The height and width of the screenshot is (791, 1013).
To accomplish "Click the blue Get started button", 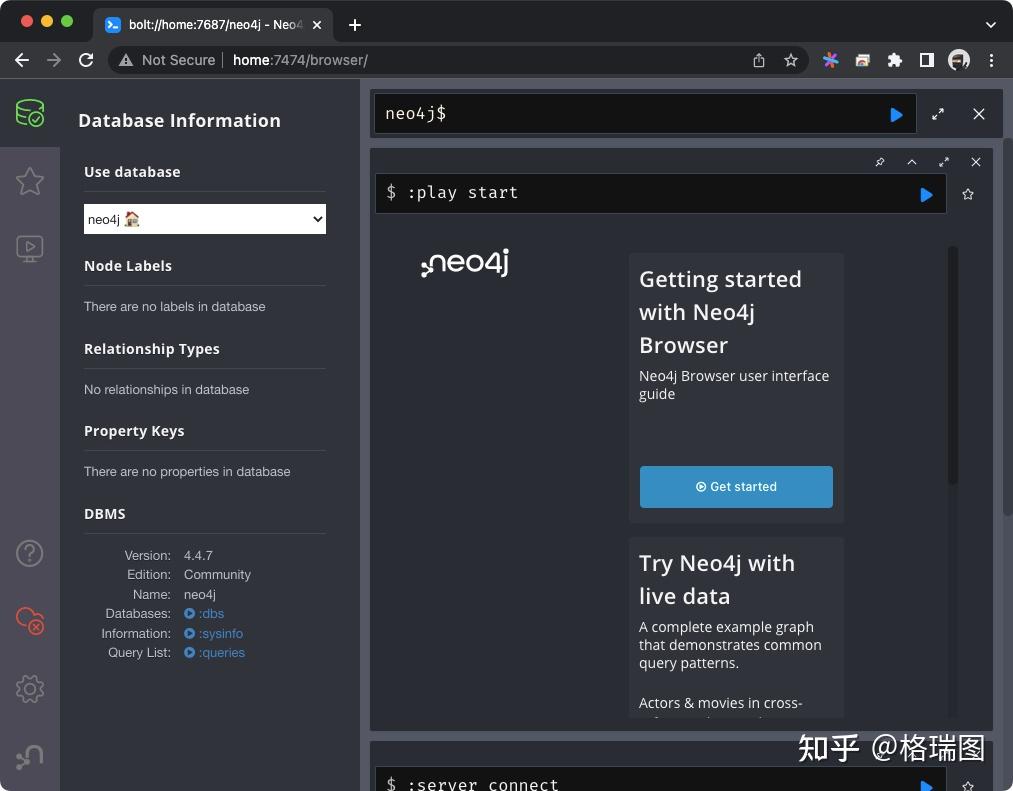I will (x=736, y=487).
